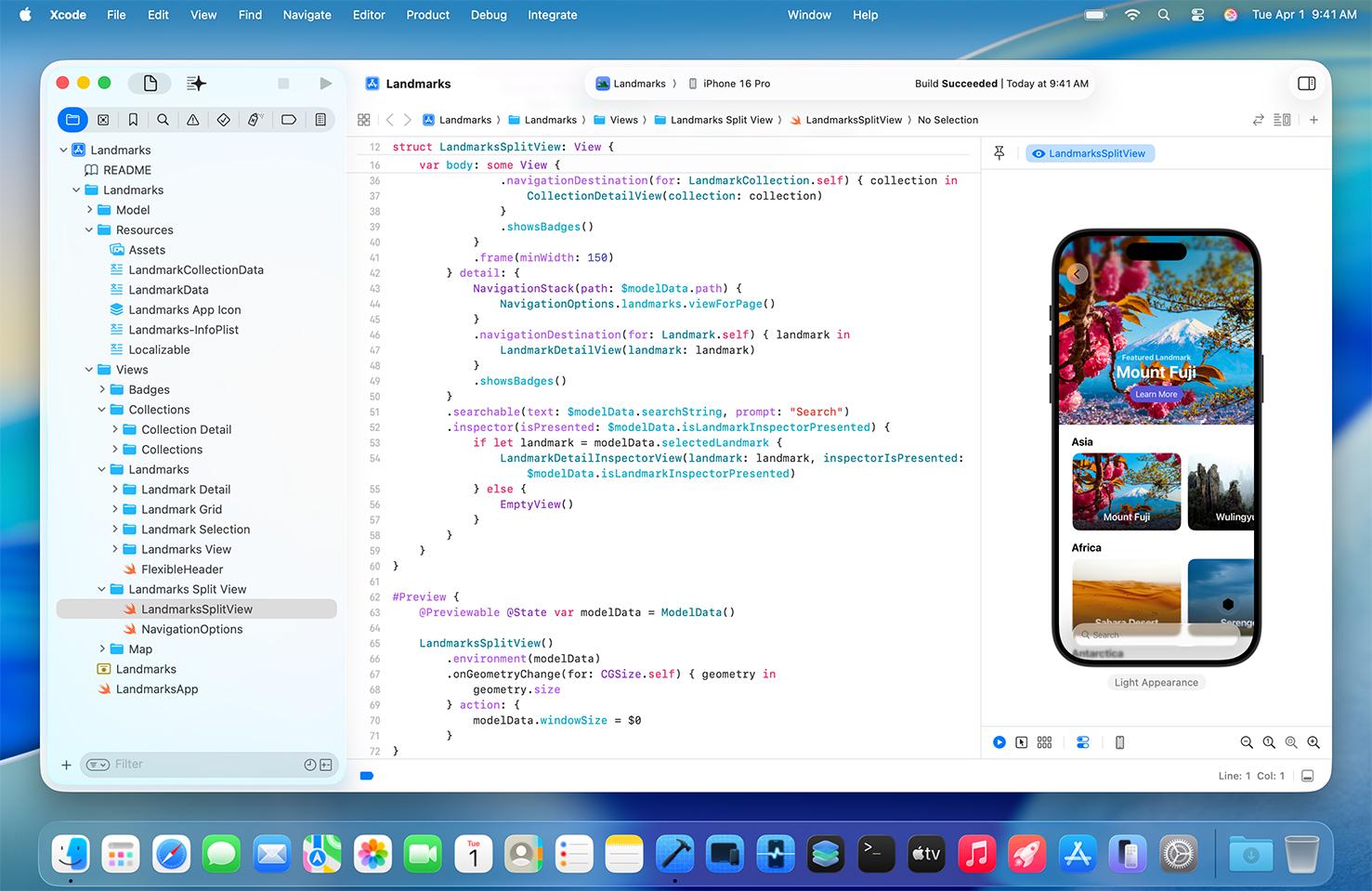Collapse the Resources folder

(x=89, y=229)
